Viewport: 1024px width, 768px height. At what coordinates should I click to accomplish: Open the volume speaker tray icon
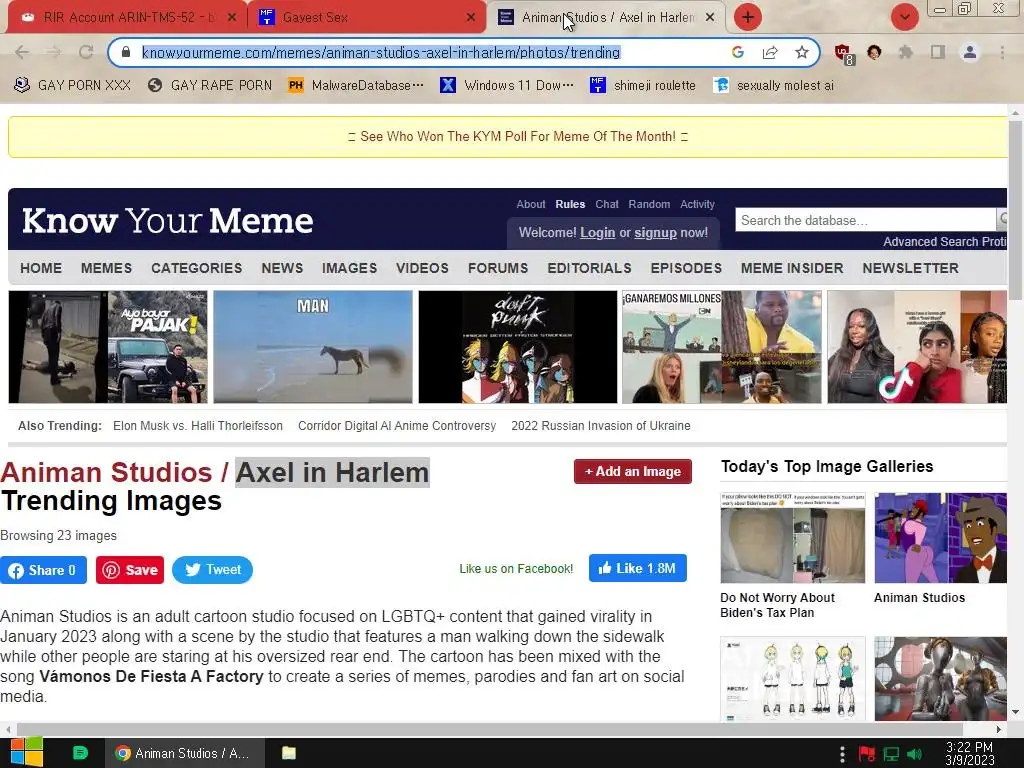(x=914, y=754)
